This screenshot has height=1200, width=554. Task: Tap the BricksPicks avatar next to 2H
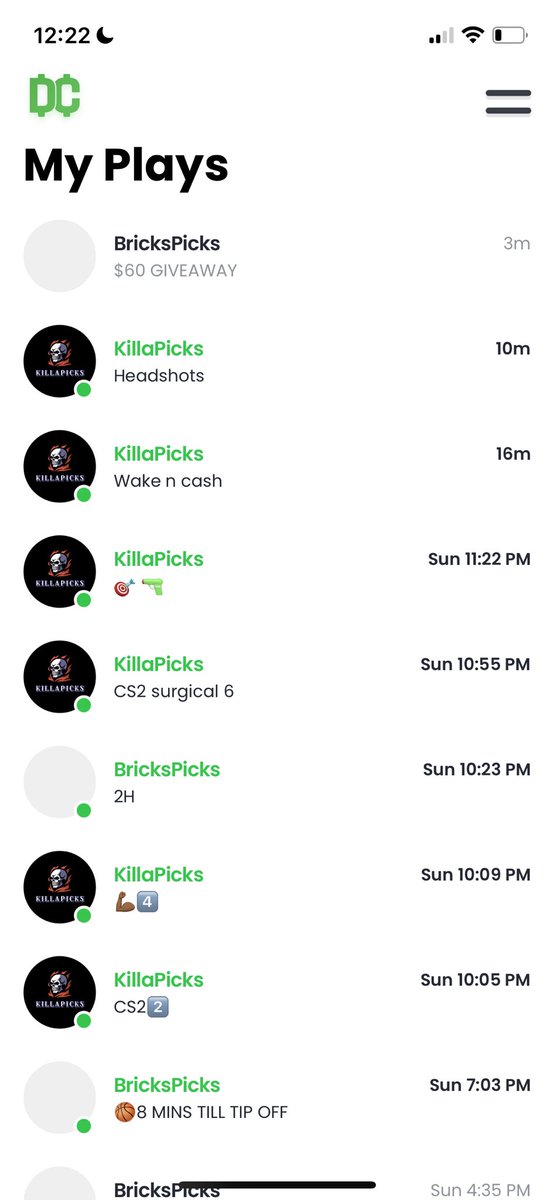[x=59, y=782]
